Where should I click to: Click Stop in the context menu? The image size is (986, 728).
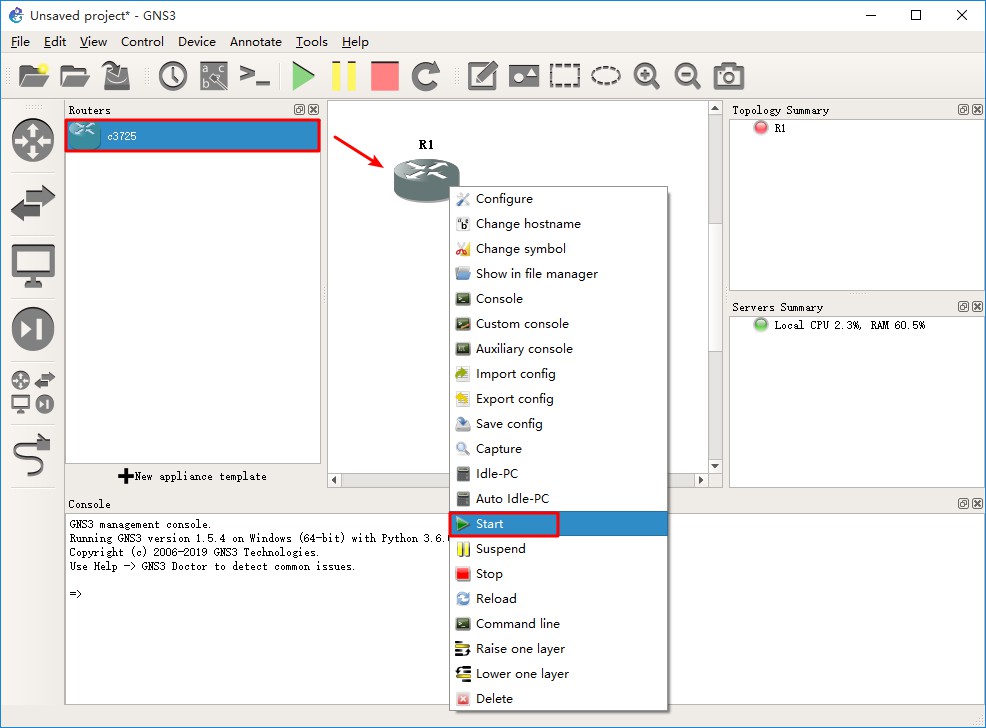point(558,574)
